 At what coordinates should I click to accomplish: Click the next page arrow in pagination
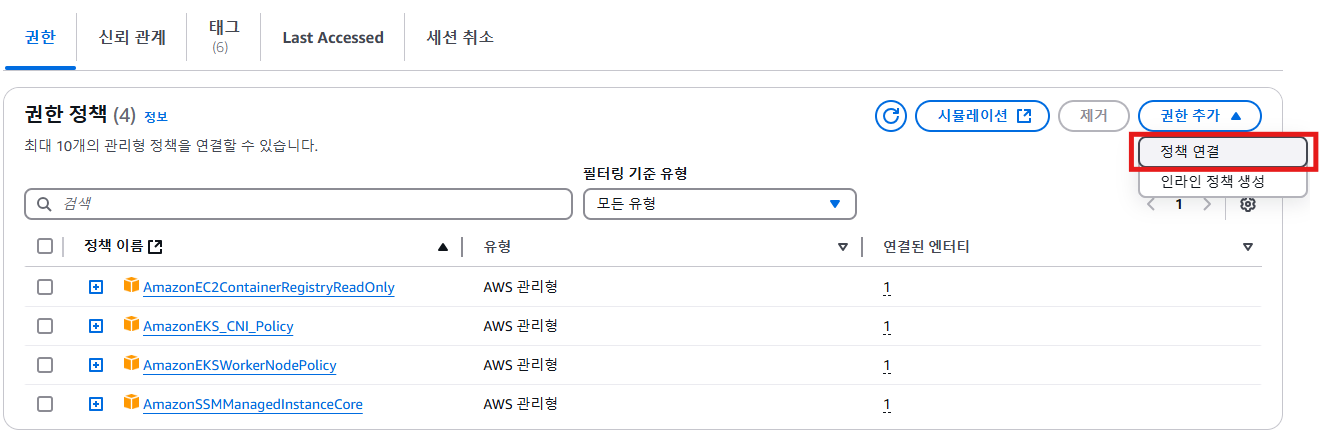point(1207,204)
